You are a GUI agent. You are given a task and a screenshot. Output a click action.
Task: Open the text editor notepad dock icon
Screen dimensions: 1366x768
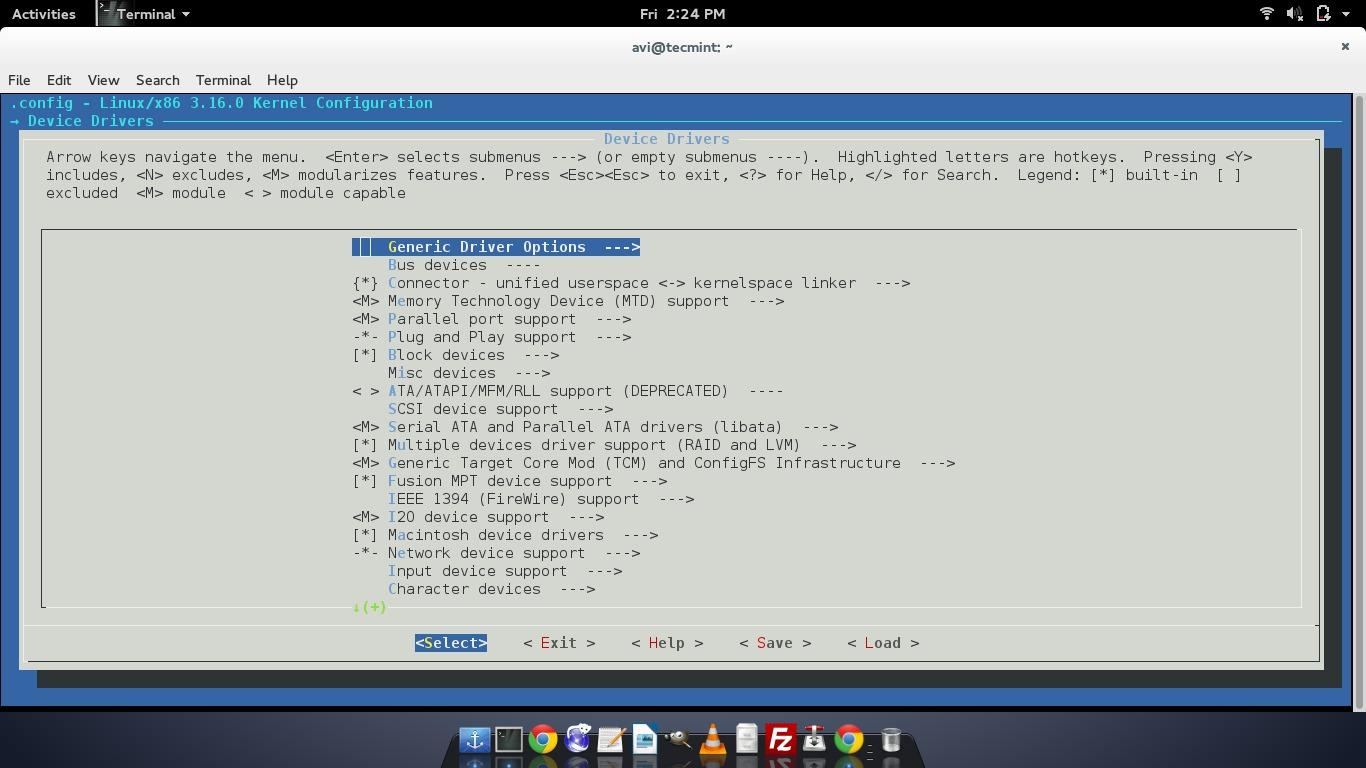pyautogui.click(x=610, y=740)
